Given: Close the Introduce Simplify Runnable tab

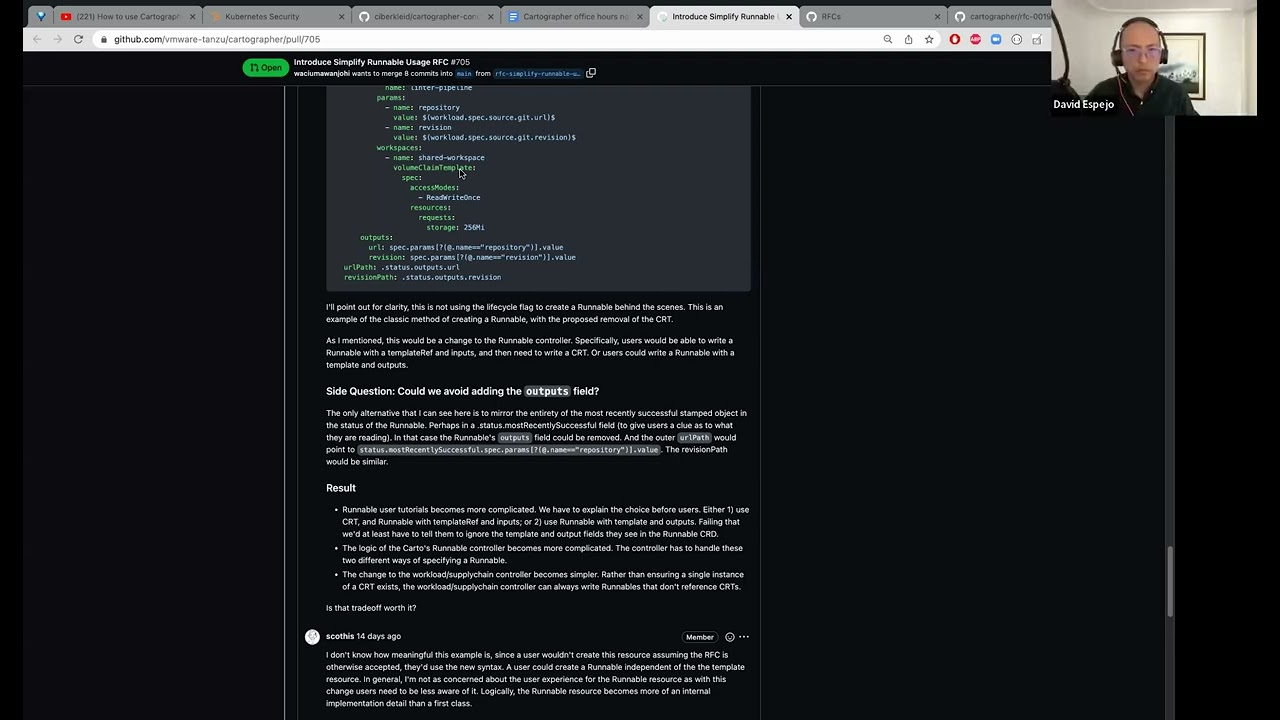Looking at the screenshot, I should [x=789, y=16].
